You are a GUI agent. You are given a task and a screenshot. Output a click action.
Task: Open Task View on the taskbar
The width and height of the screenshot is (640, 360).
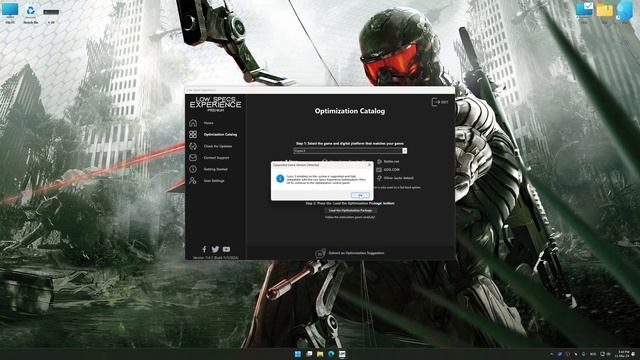(309, 354)
